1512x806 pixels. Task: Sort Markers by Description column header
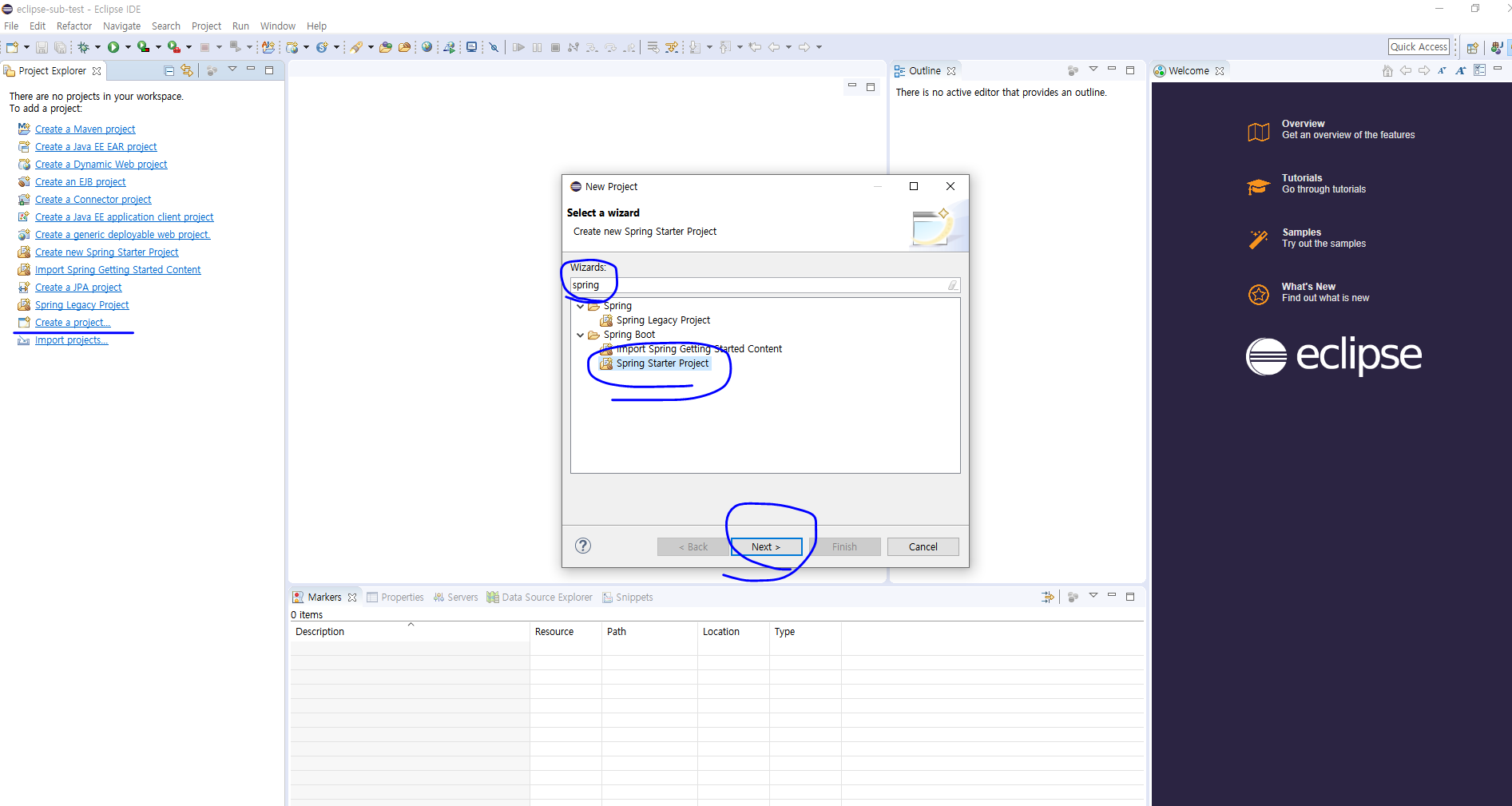(409, 631)
